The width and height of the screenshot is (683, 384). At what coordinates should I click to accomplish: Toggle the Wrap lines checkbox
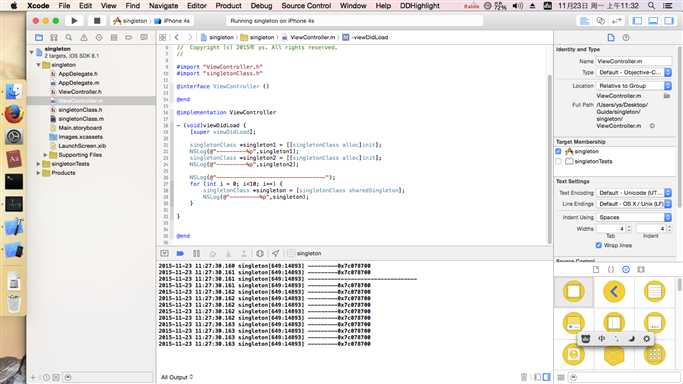click(x=598, y=246)
